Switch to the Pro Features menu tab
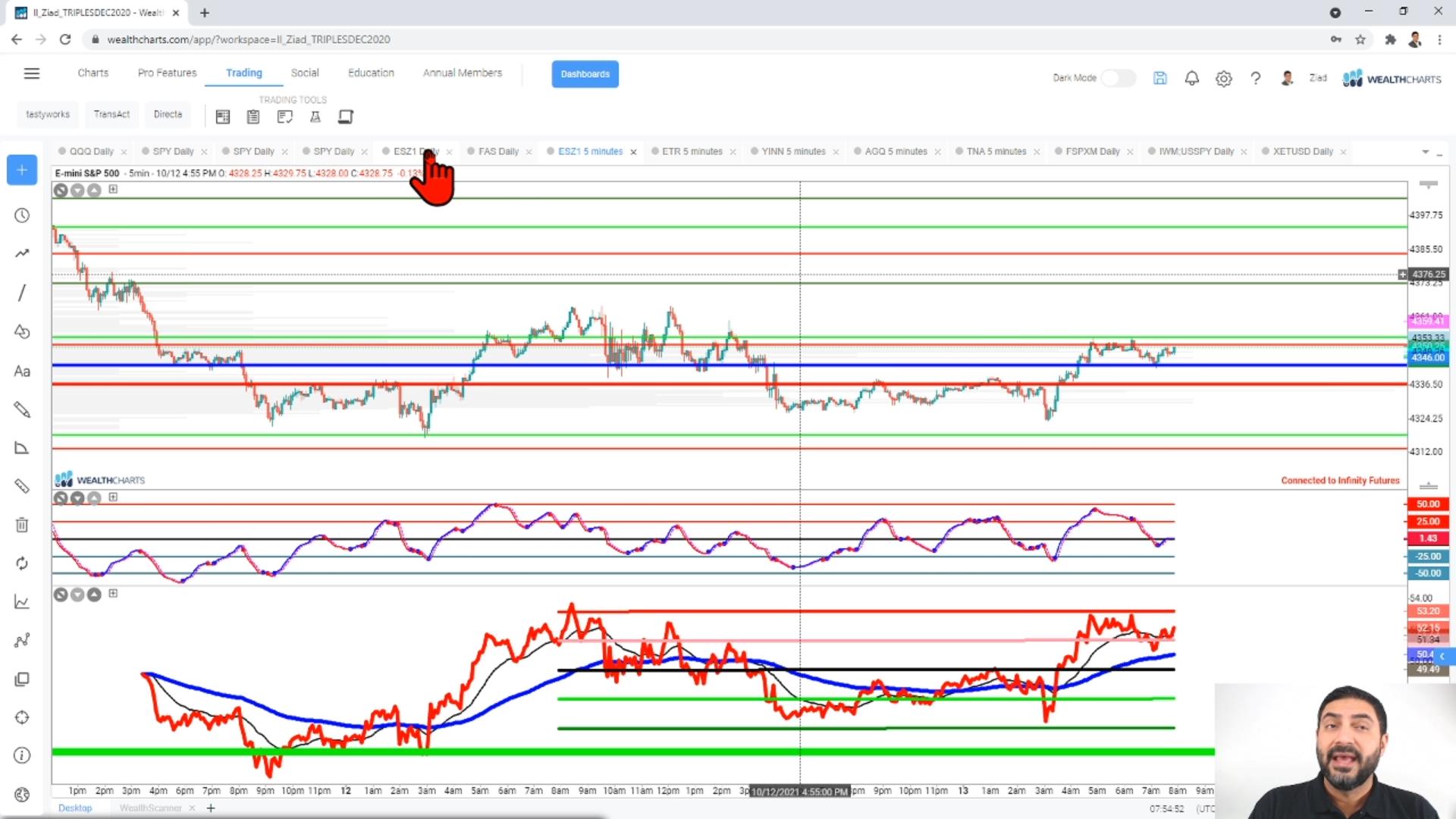This screenshot has width=1456, height=819. pyautogui.click(x=168, y=73)
